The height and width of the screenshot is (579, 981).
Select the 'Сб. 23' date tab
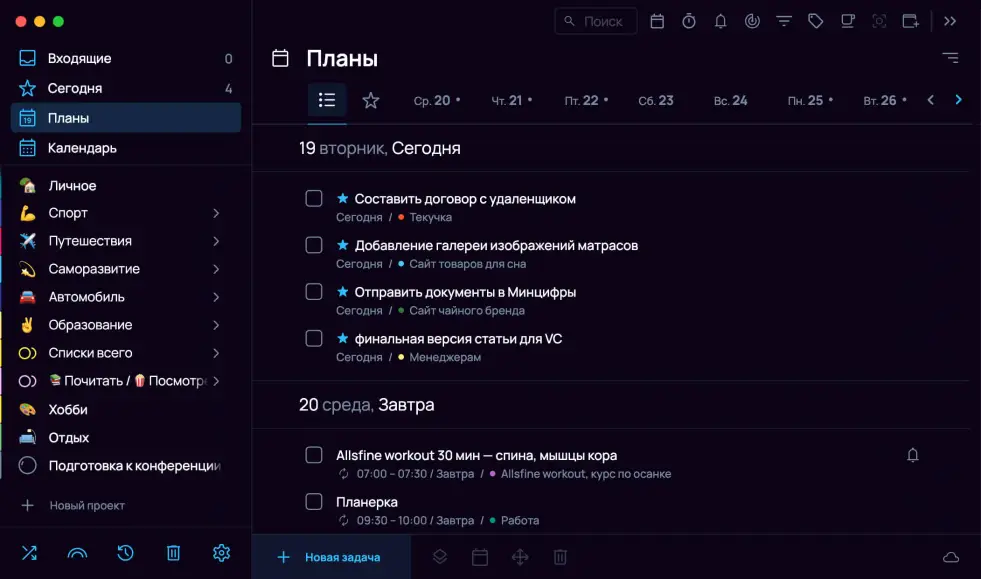tap(655, 100)
